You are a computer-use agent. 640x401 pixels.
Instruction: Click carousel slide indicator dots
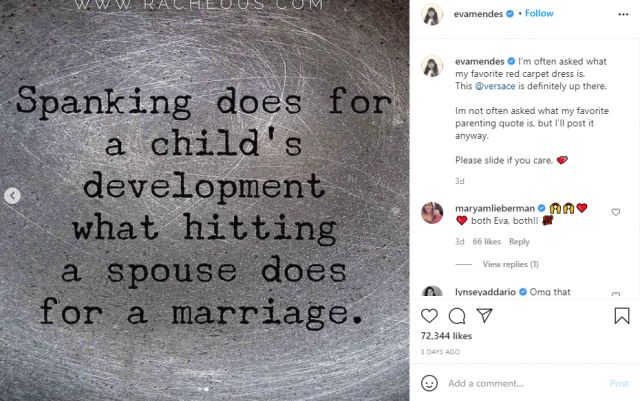[x=205, y=389]
